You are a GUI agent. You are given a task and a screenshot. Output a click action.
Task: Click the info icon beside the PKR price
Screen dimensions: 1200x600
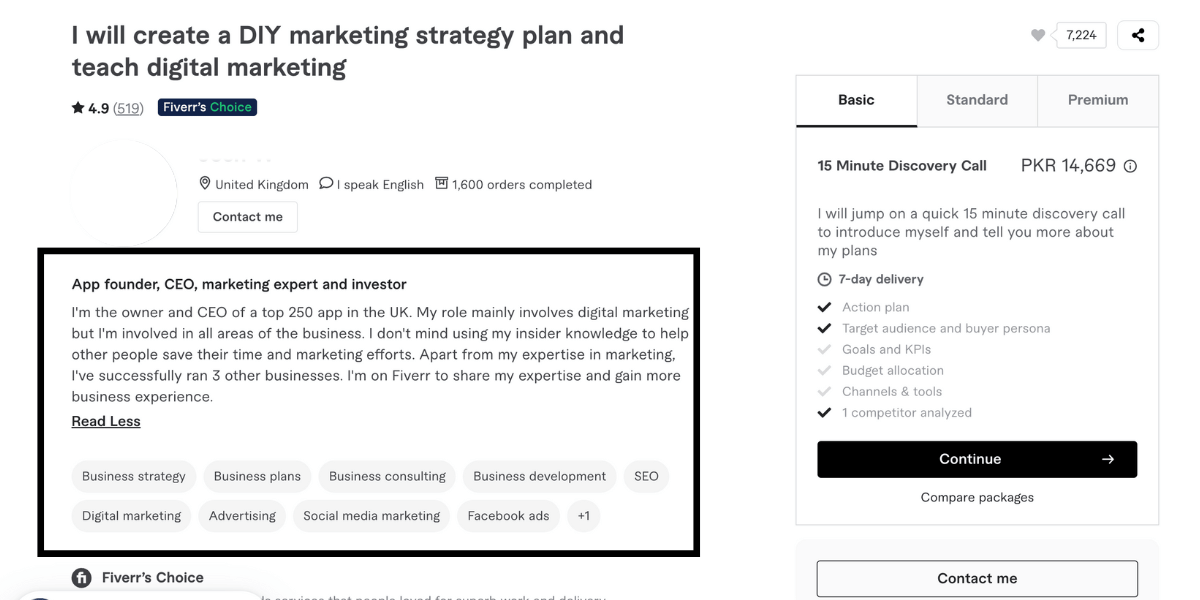point(1130,166)
